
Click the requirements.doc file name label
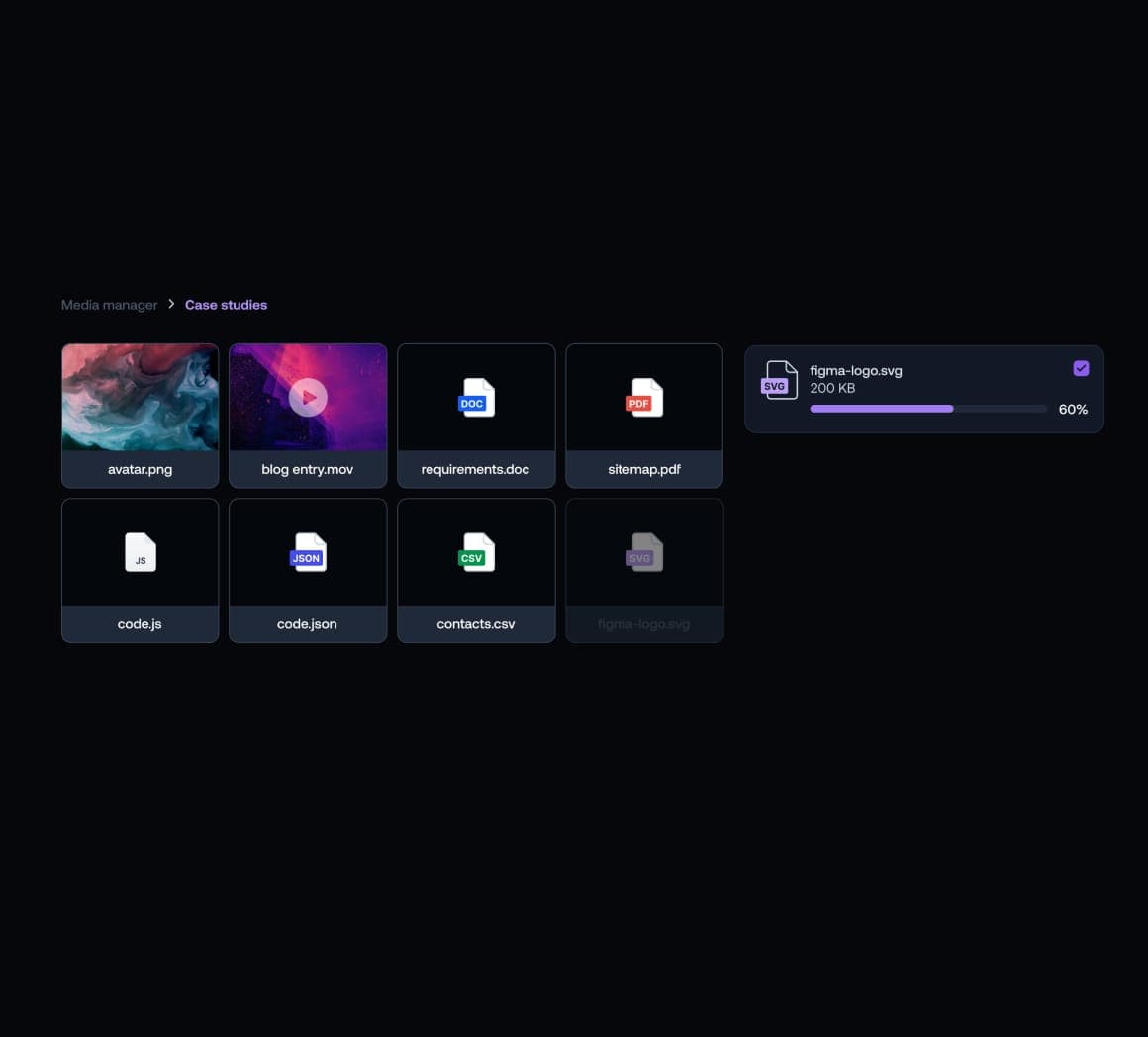tap(475, 469)
